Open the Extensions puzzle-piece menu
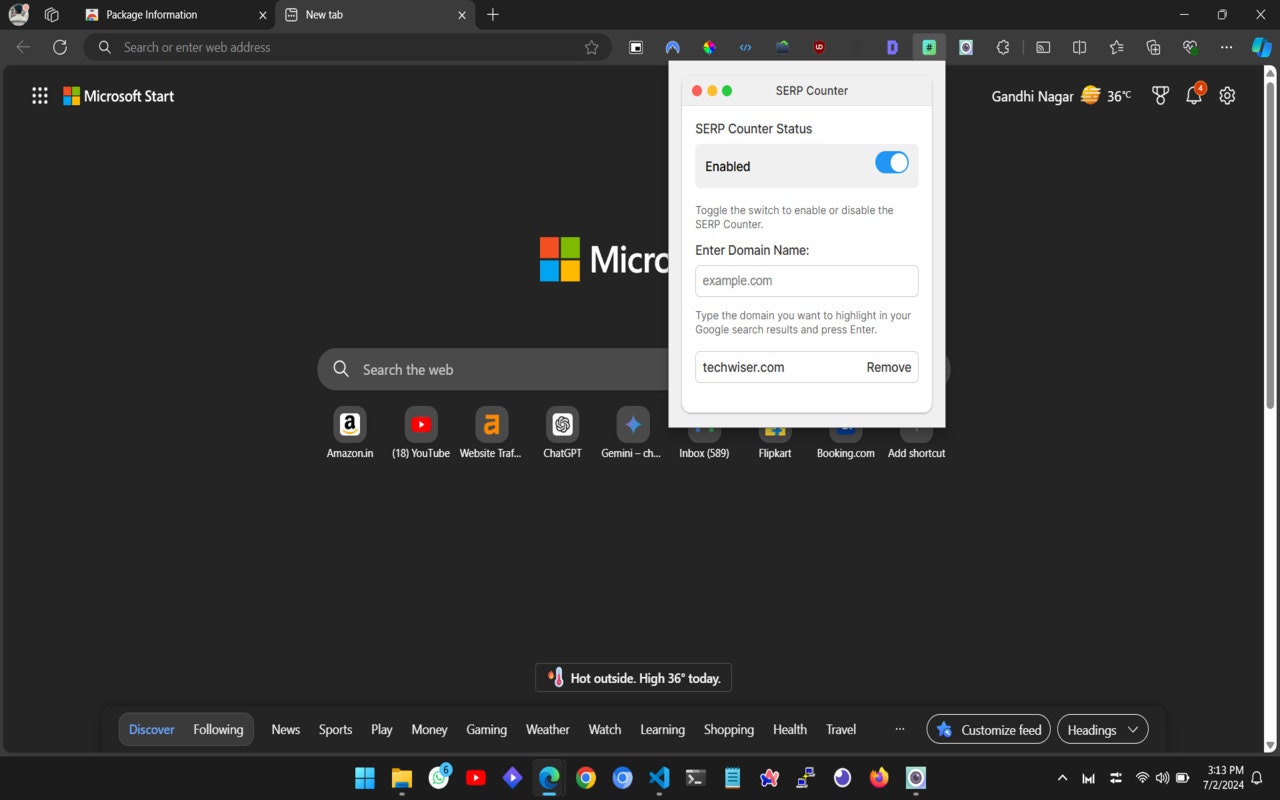The image size is (1280, 800). click(x=1003, y=47)
